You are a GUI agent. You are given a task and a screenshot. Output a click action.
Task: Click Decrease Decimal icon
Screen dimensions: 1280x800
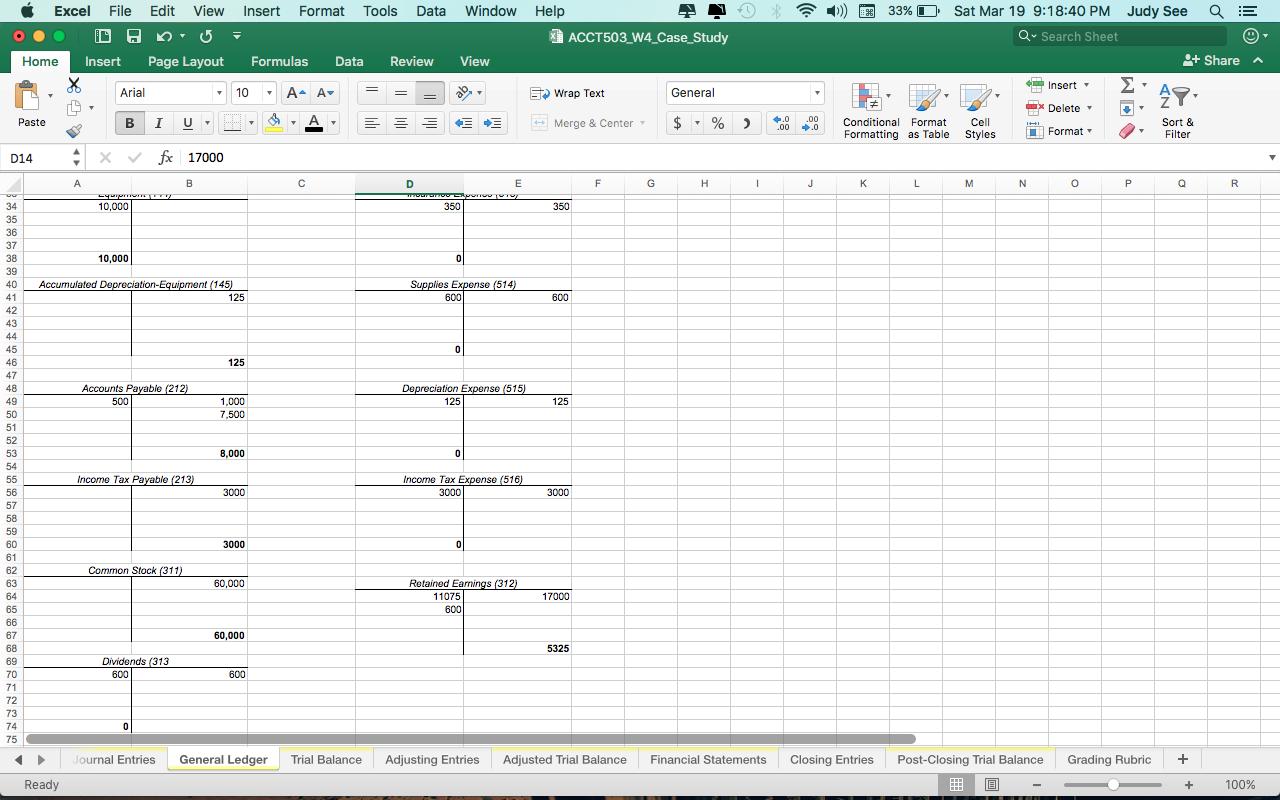(812, 123)
